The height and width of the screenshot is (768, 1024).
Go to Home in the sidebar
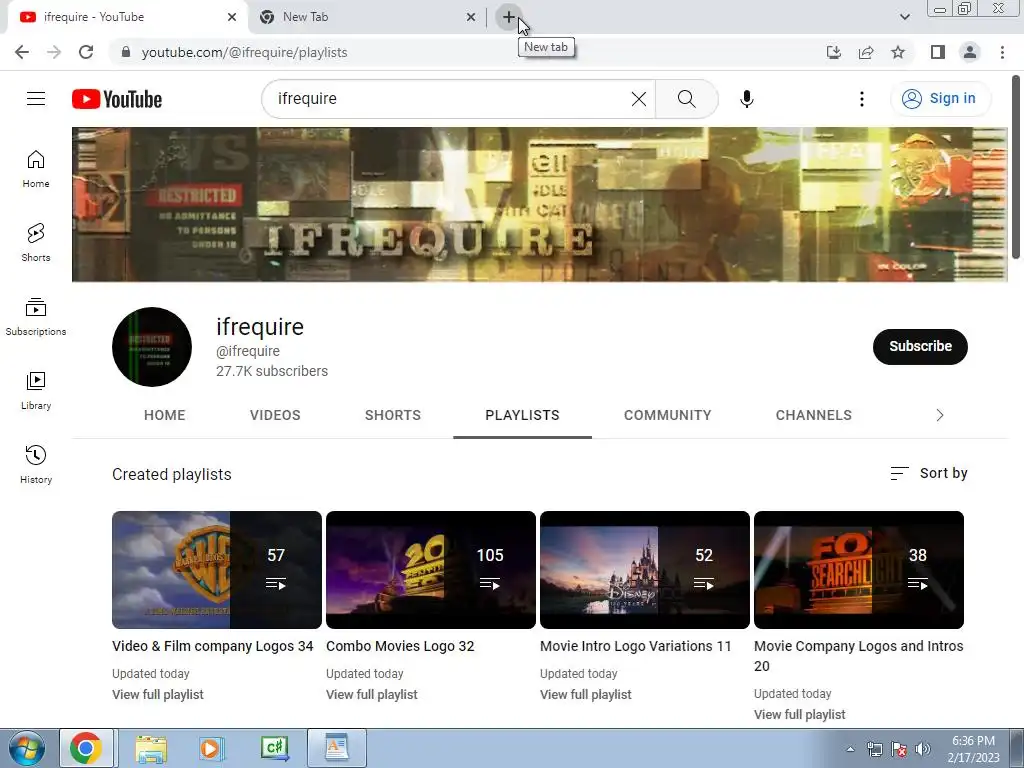click(36, 169)
